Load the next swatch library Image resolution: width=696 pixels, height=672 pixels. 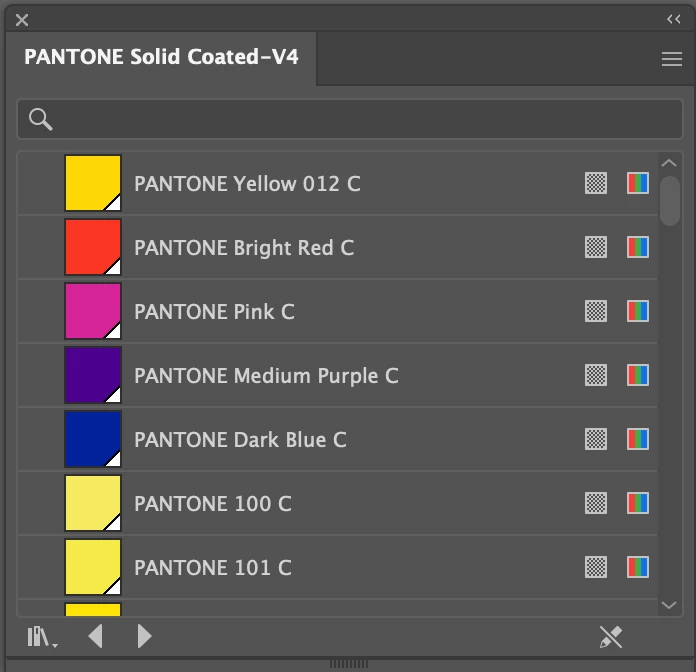(144, 636)
